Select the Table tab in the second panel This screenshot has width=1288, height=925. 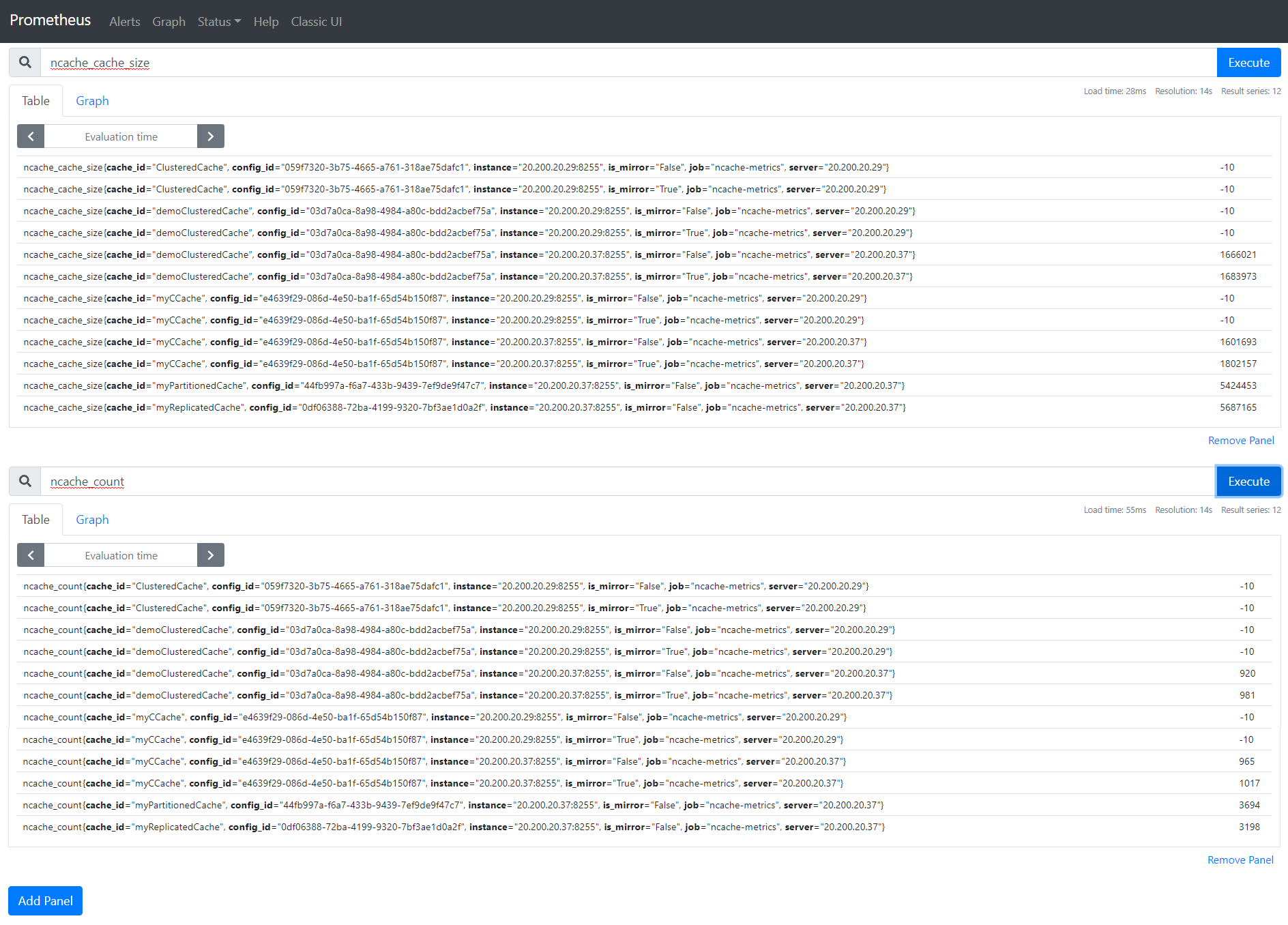35,519
